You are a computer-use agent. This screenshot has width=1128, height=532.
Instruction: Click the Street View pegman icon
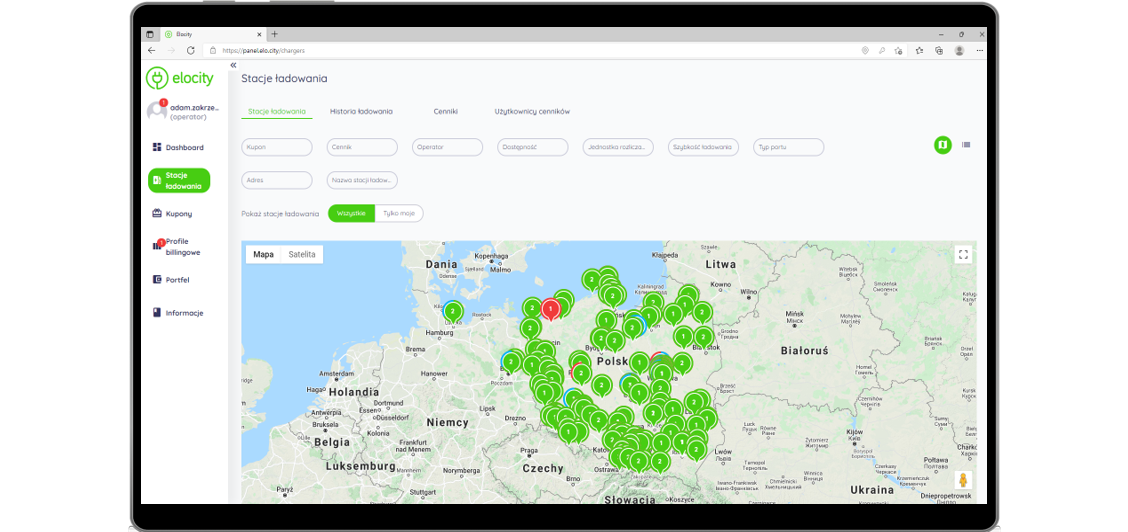coord(963,480)
